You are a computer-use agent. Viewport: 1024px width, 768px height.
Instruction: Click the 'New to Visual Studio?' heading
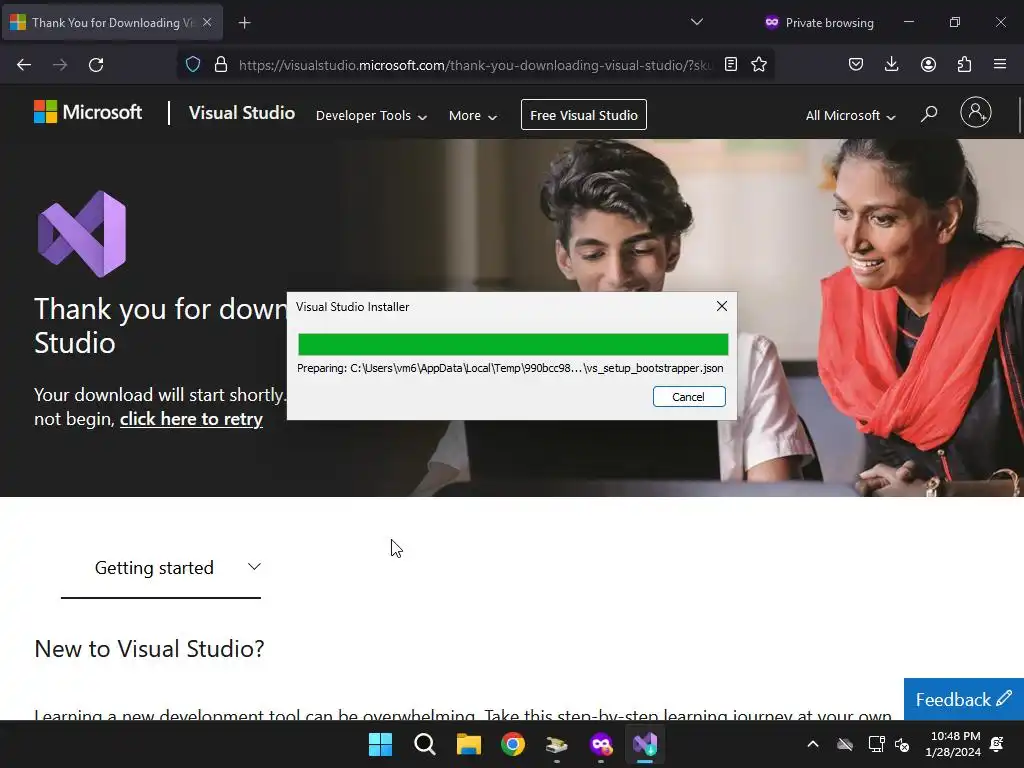[x=150, y=648]
